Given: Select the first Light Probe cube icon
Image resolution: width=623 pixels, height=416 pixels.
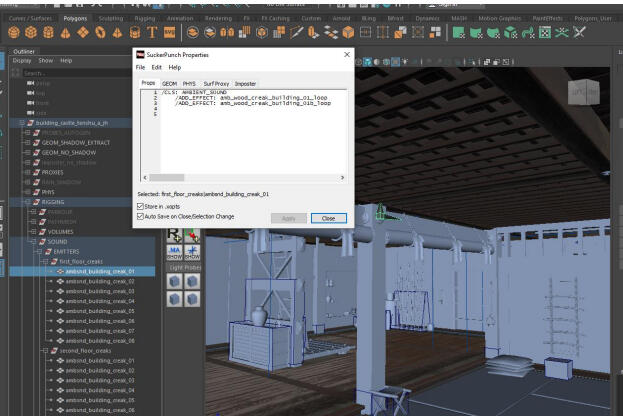Looking at the screenshot, I should pyautogui.click(x=174, y=282).
